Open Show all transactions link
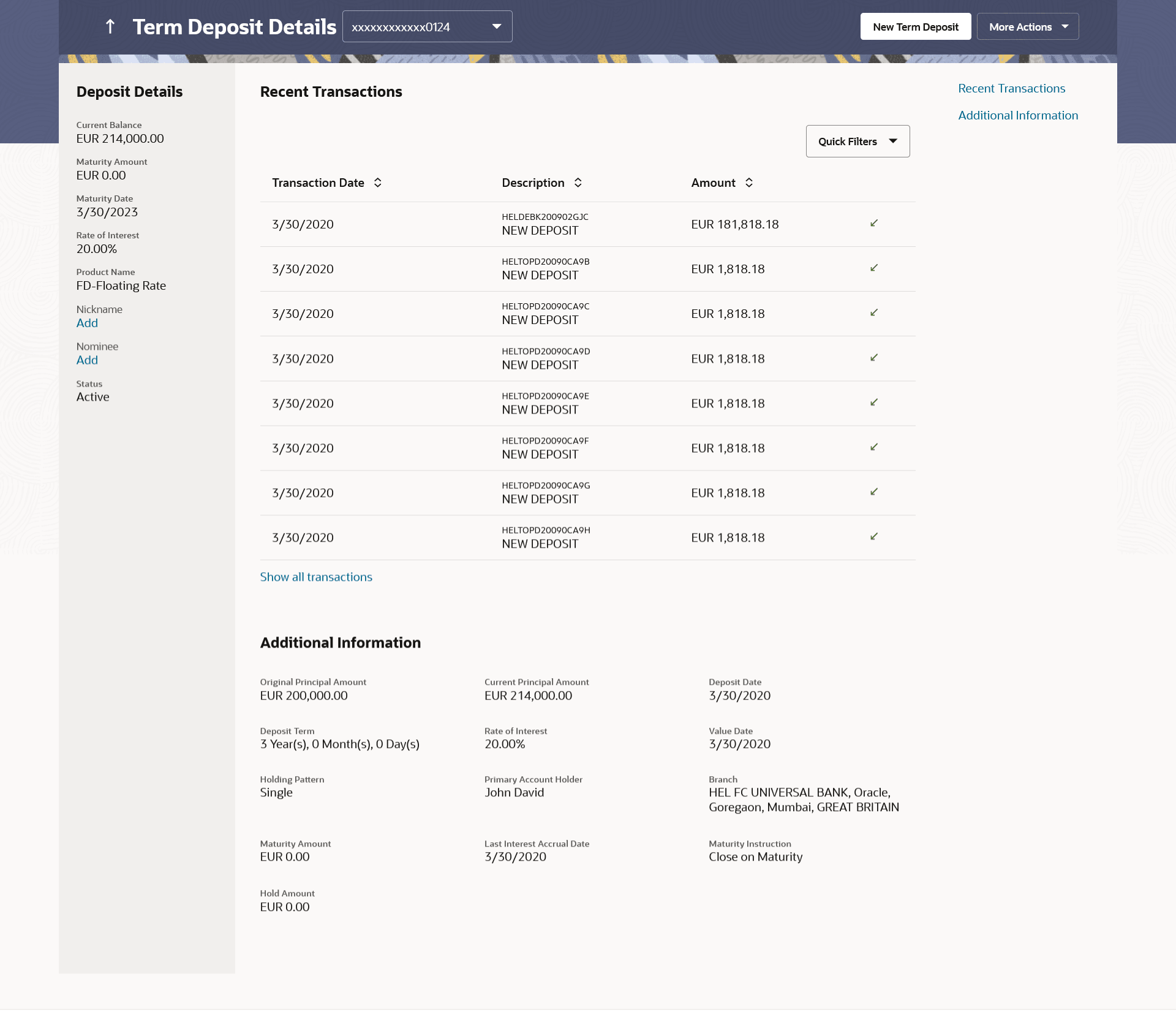This screenshot has width=1176, height=1012. coord(316,577)
